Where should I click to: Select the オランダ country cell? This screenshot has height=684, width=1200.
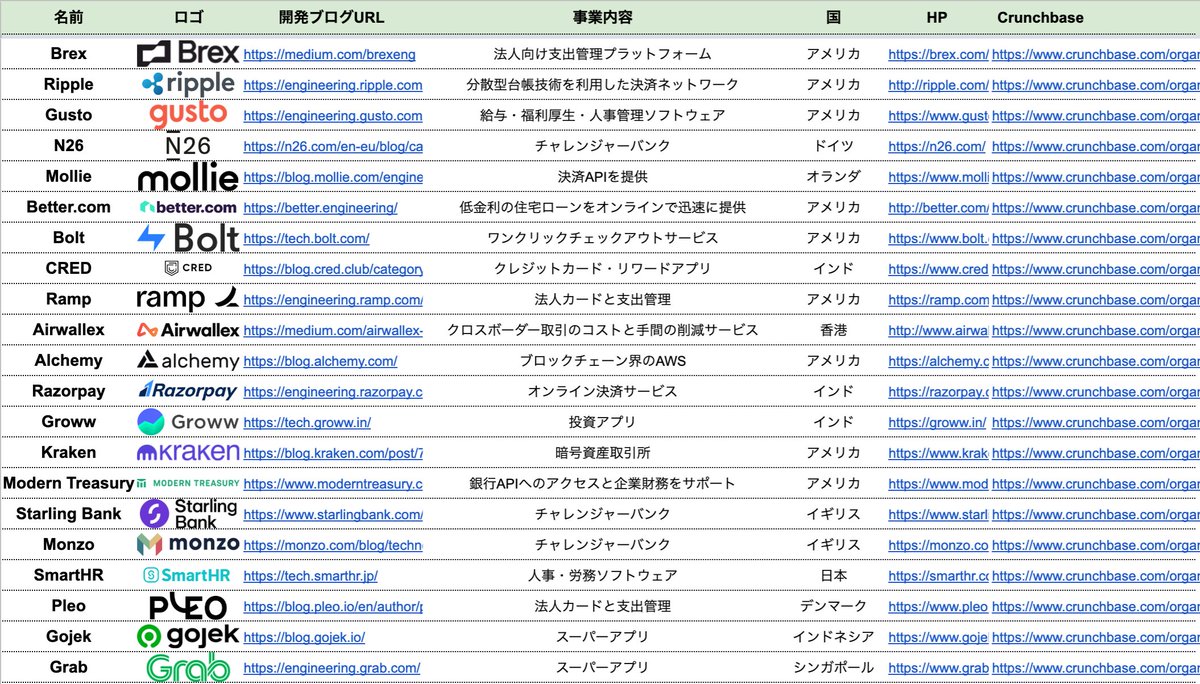point(833,177)
